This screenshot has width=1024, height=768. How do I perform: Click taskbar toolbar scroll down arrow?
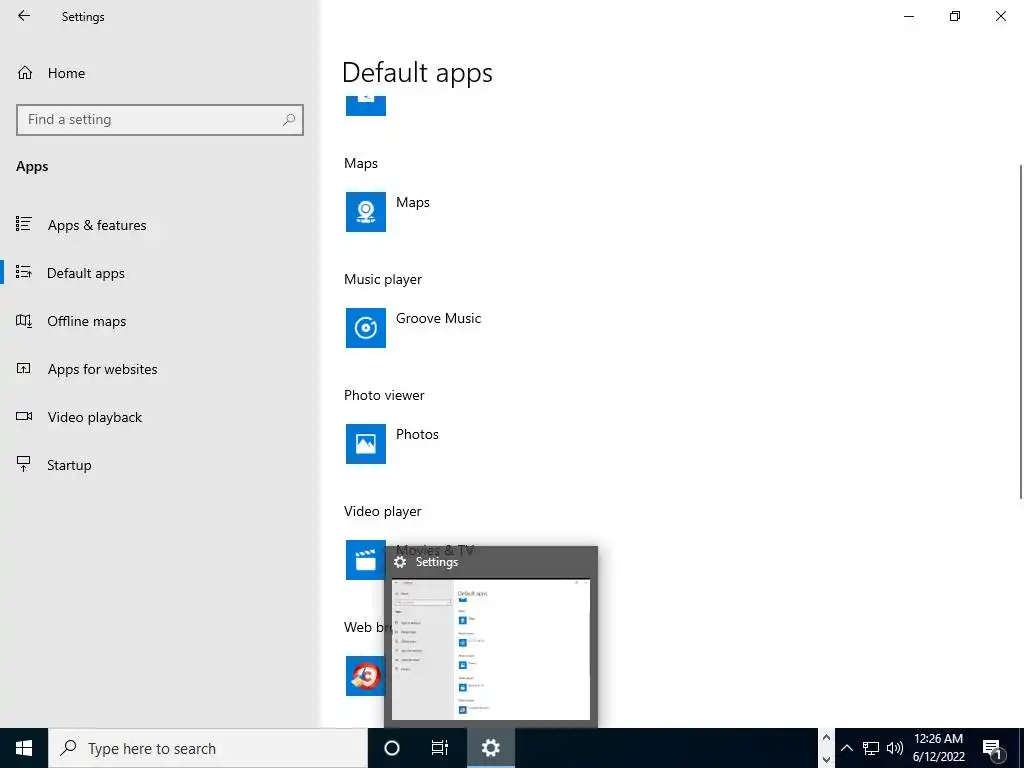click(826, 759)
